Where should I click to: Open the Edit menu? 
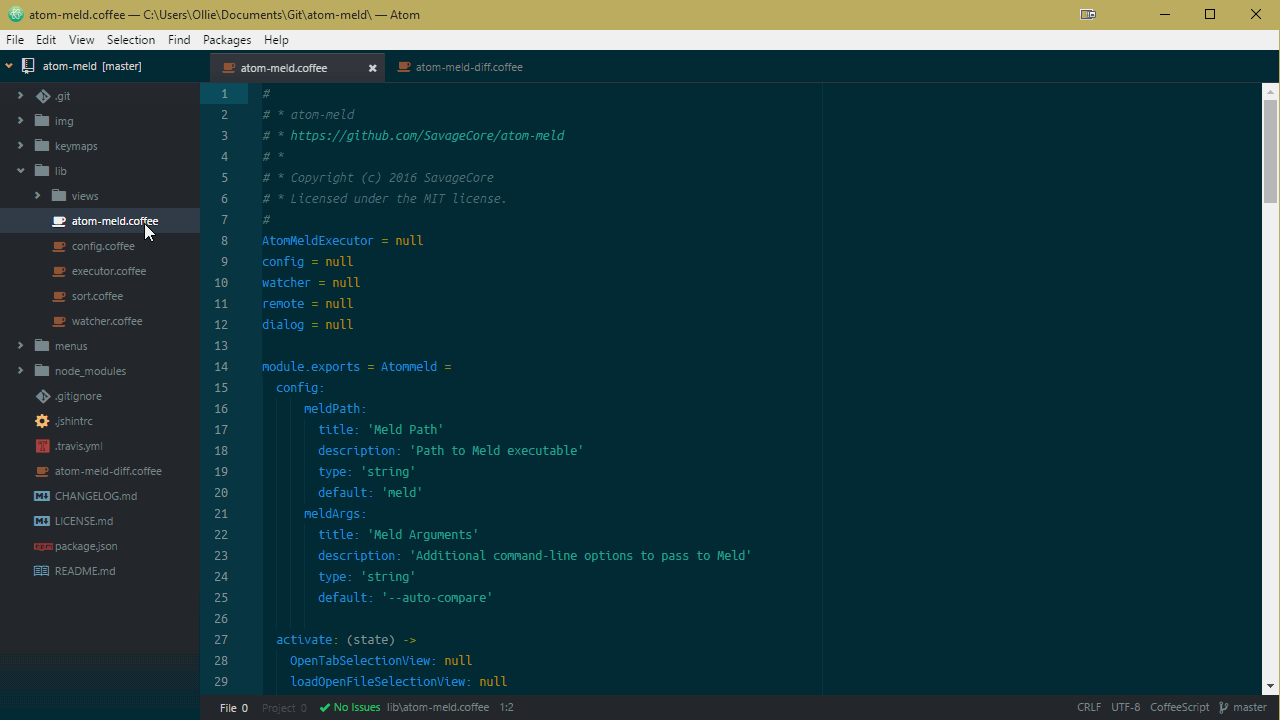coord(46,40)
